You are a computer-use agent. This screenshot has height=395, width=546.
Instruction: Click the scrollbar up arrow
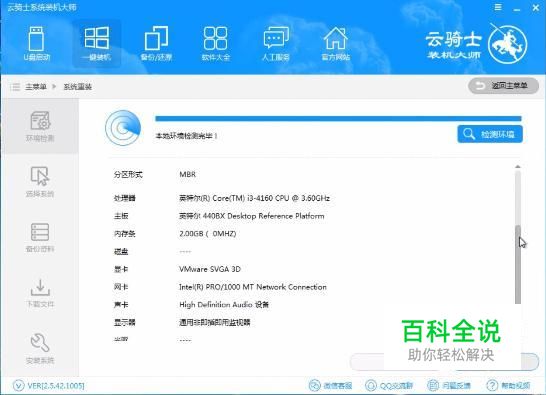pyautogui.click(x=518, y=167)
